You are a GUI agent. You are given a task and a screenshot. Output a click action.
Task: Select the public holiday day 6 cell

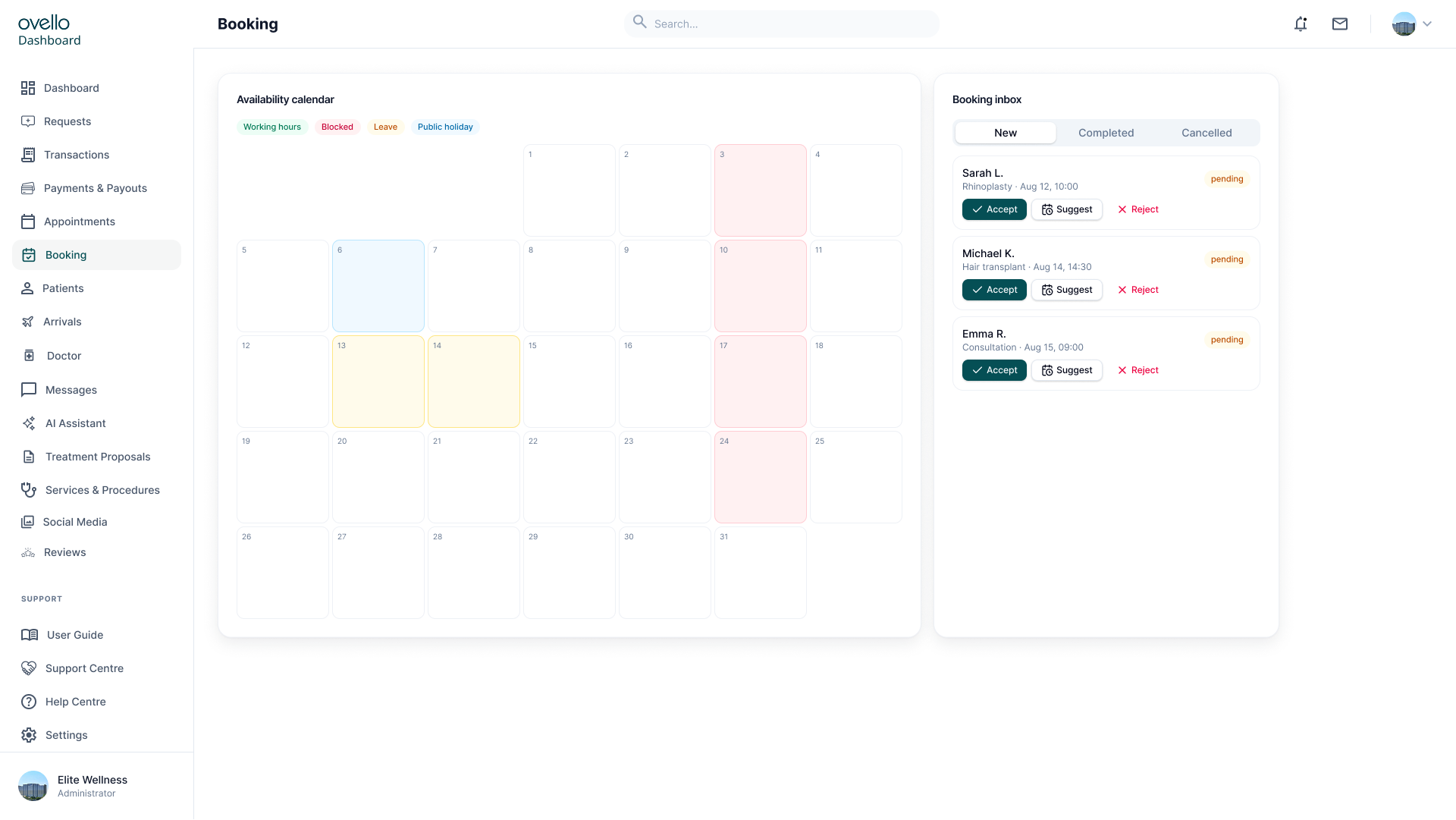click(378, 286)
